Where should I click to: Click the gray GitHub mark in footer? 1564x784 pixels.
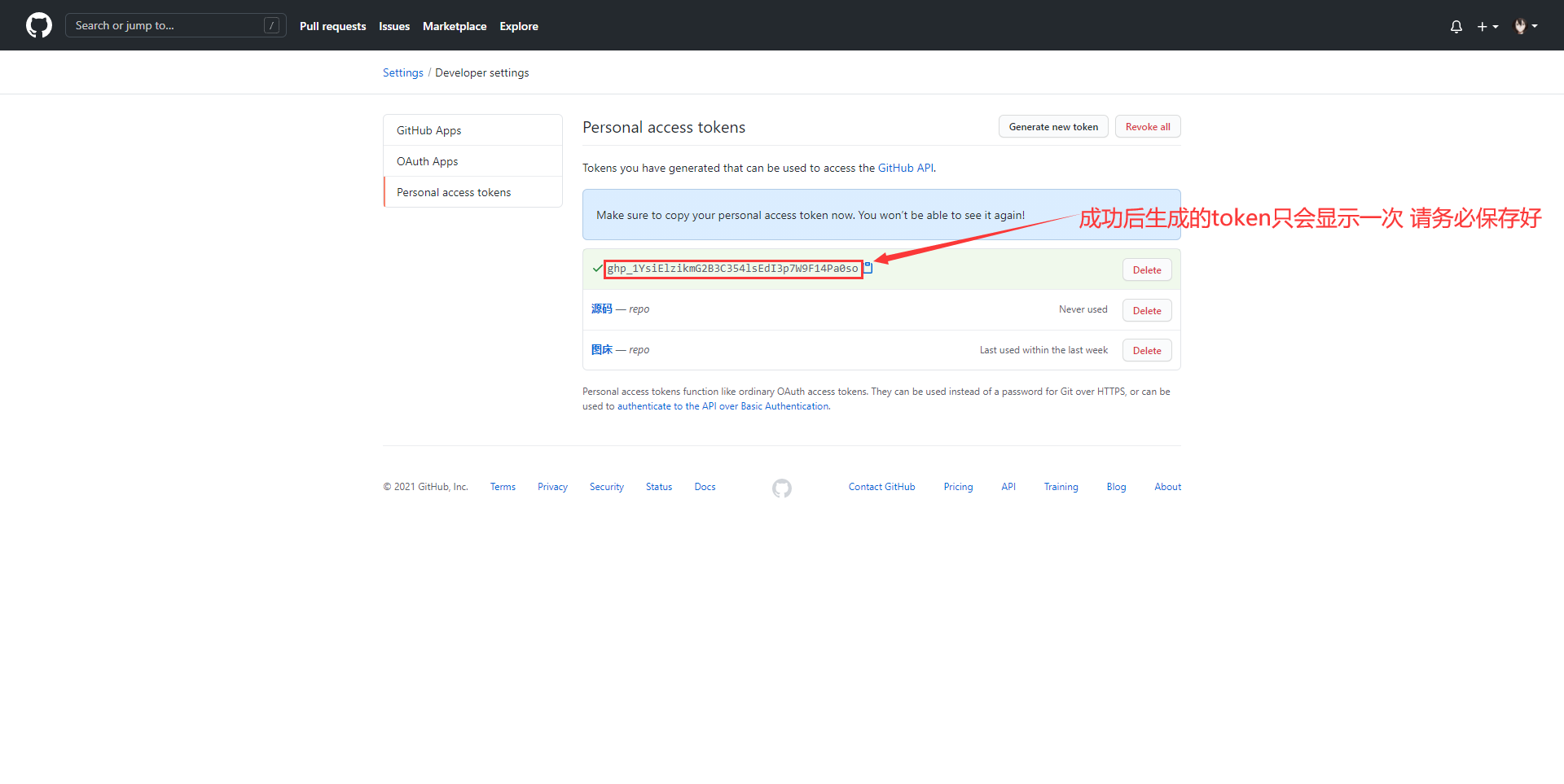click(782, 488)
